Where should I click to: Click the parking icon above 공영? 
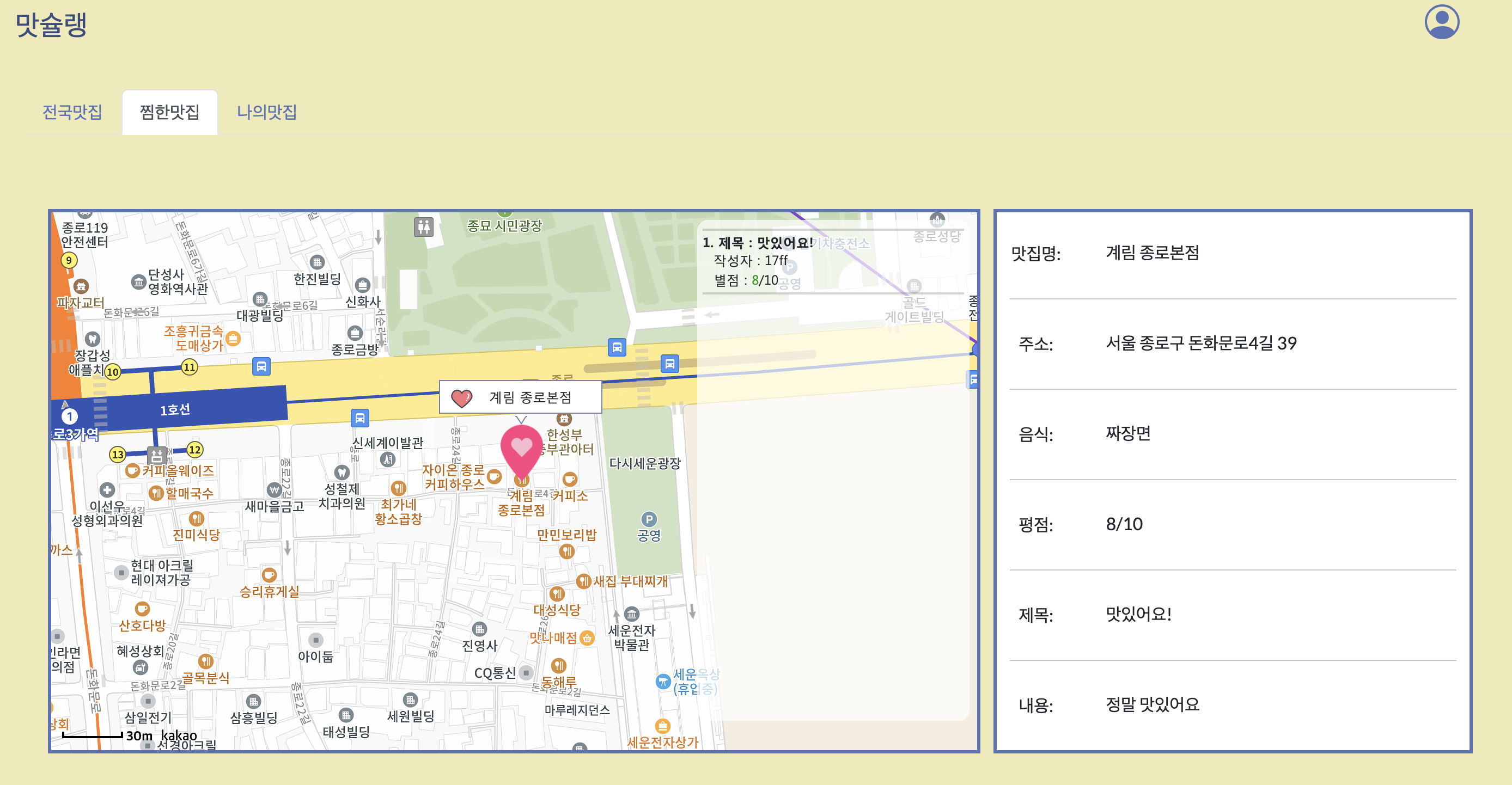coord(649,519)
